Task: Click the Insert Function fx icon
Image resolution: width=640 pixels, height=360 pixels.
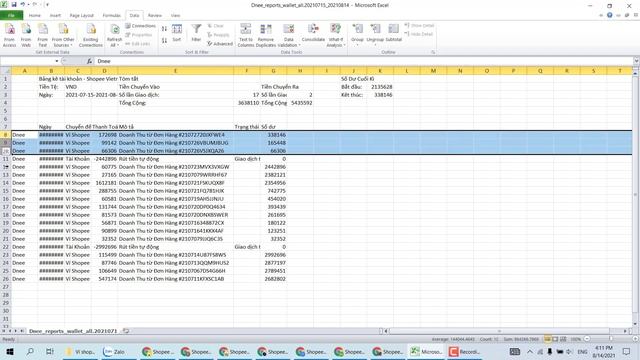Action: (89, 61)
